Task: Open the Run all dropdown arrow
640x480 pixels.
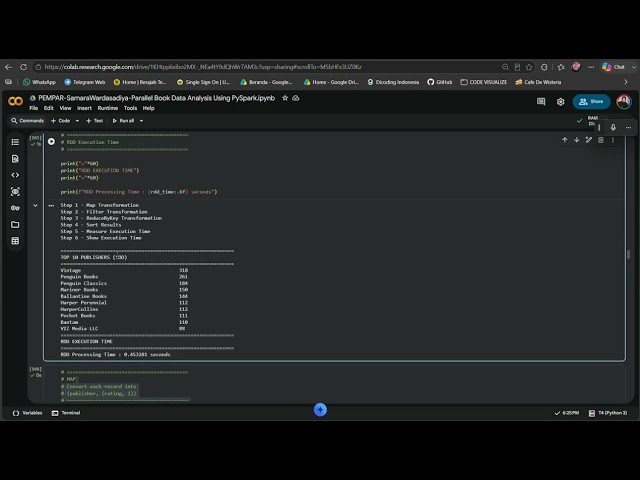Action: point(141,121)
